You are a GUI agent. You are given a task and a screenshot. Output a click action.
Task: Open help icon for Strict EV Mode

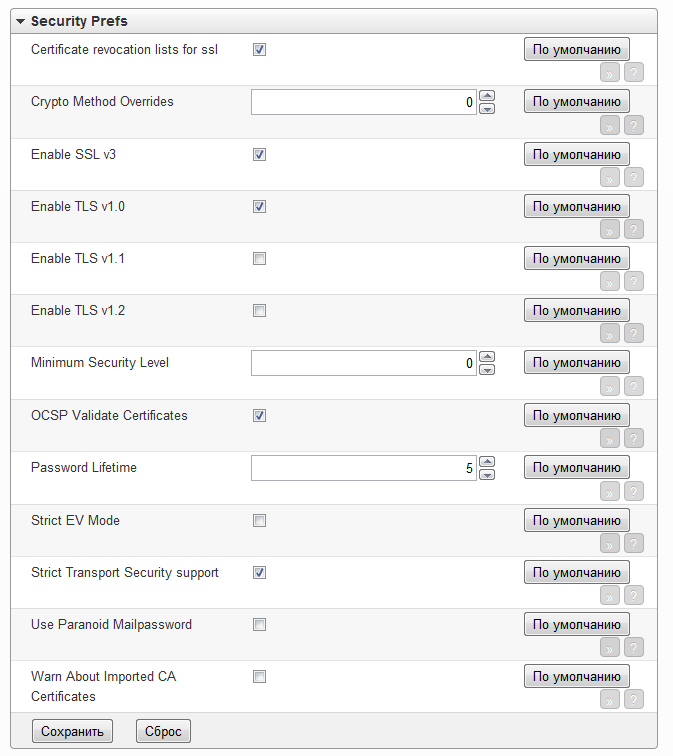(634, 543)
